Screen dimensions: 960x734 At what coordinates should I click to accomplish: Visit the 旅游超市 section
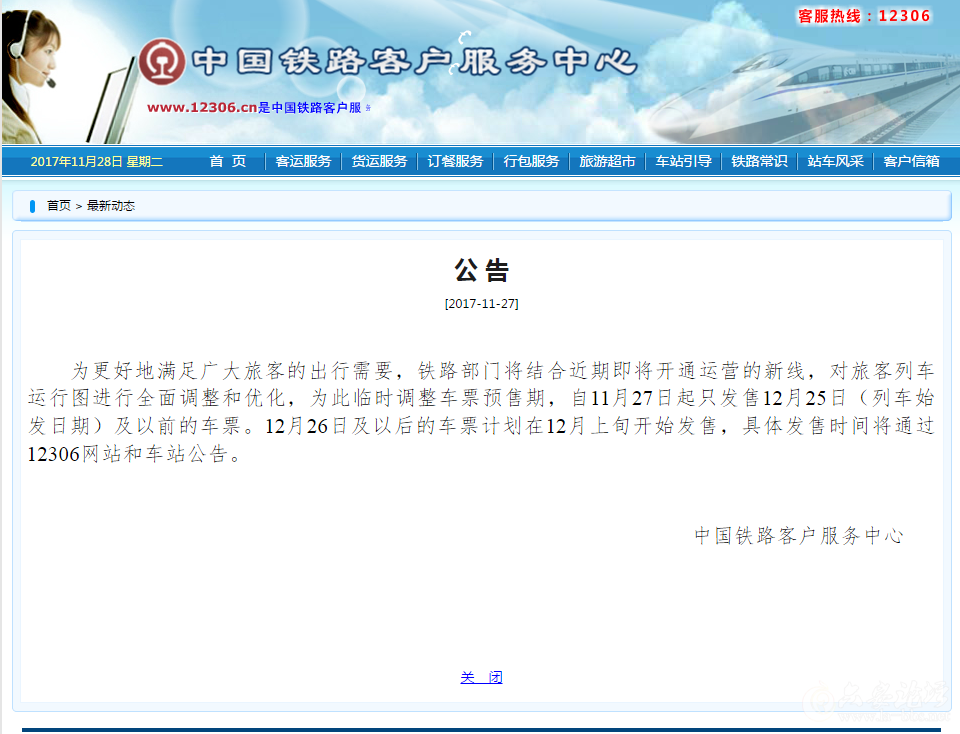[x=606, y=160]
